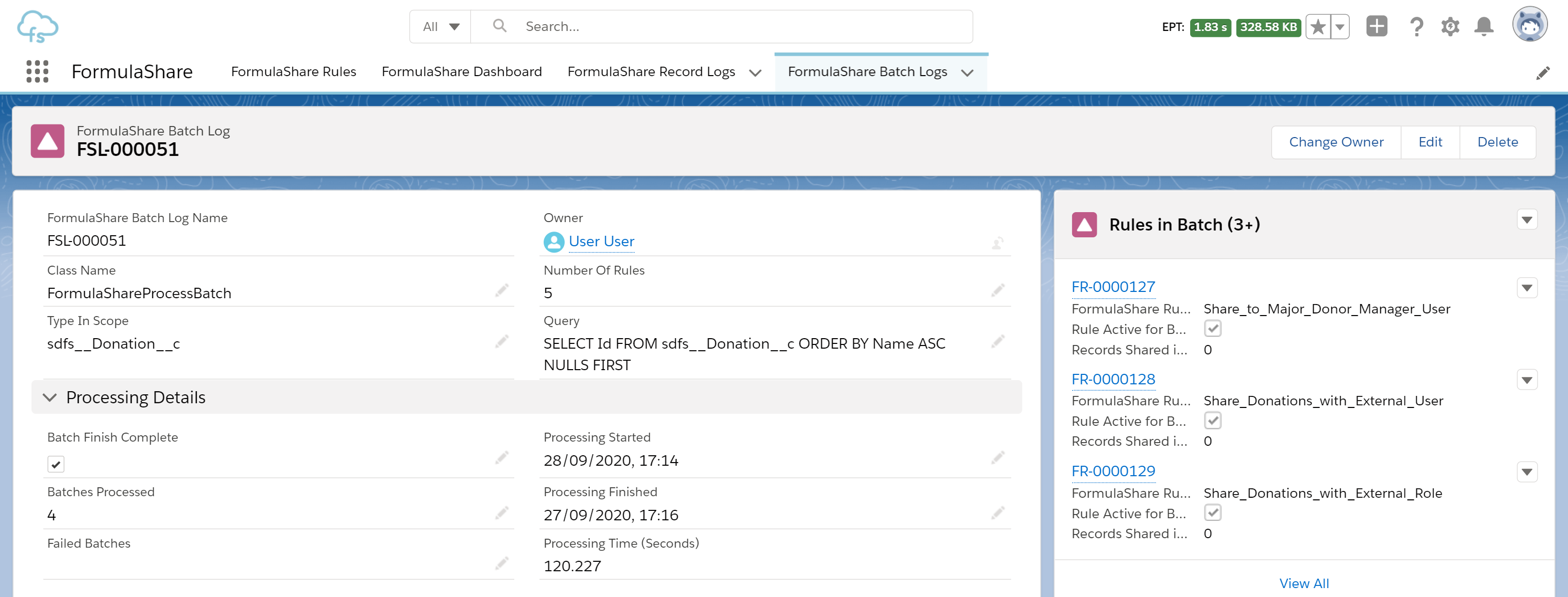Open the help question mark icon
The image size is (1568, 597).
point(1416,27)
